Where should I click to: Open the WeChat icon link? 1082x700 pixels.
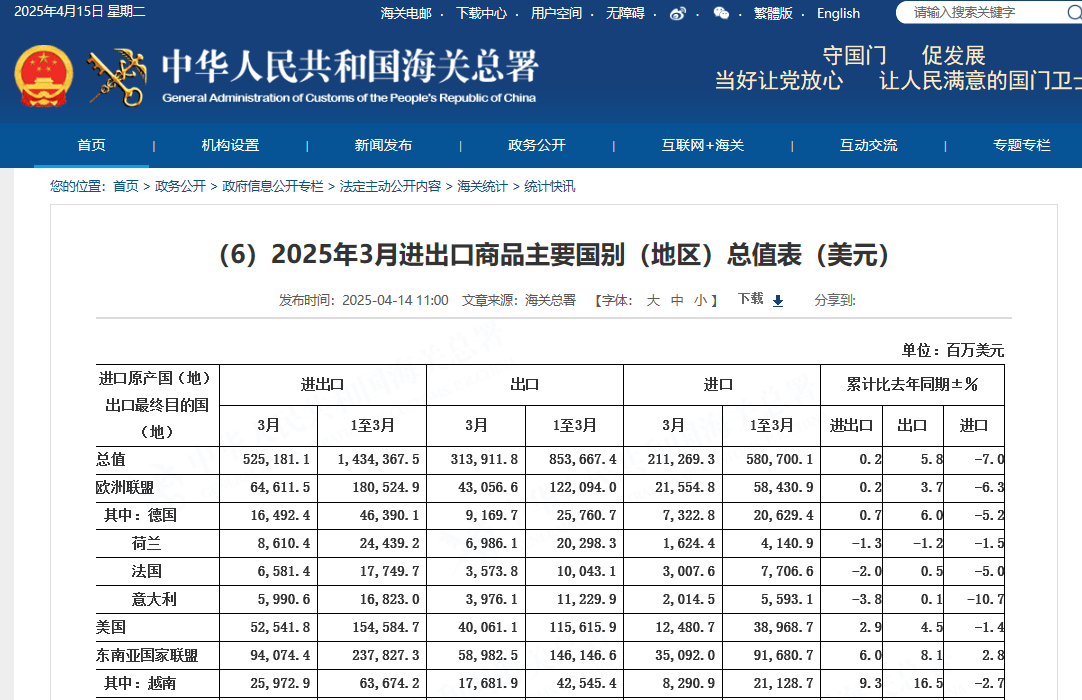pos(721,13)
